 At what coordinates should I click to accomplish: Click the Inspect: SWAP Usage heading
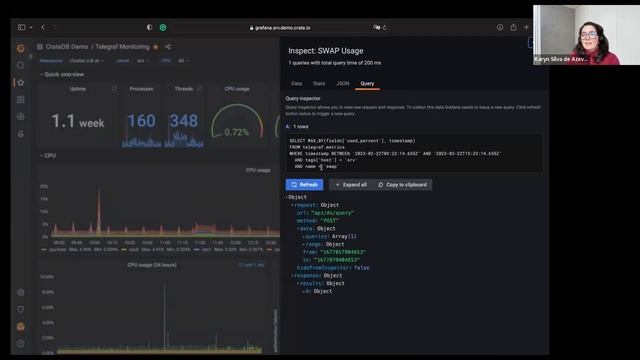(326, 51)
